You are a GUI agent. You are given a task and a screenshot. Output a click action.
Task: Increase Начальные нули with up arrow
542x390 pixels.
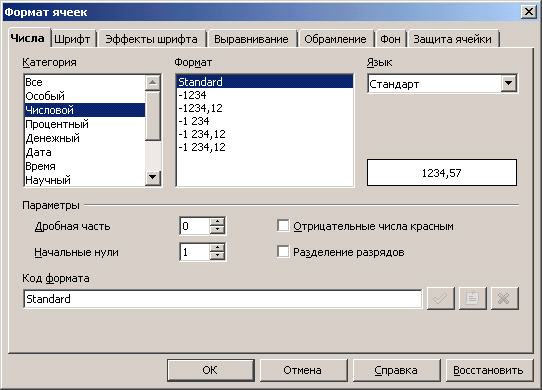pyautogui.click(x=217, y=248)
